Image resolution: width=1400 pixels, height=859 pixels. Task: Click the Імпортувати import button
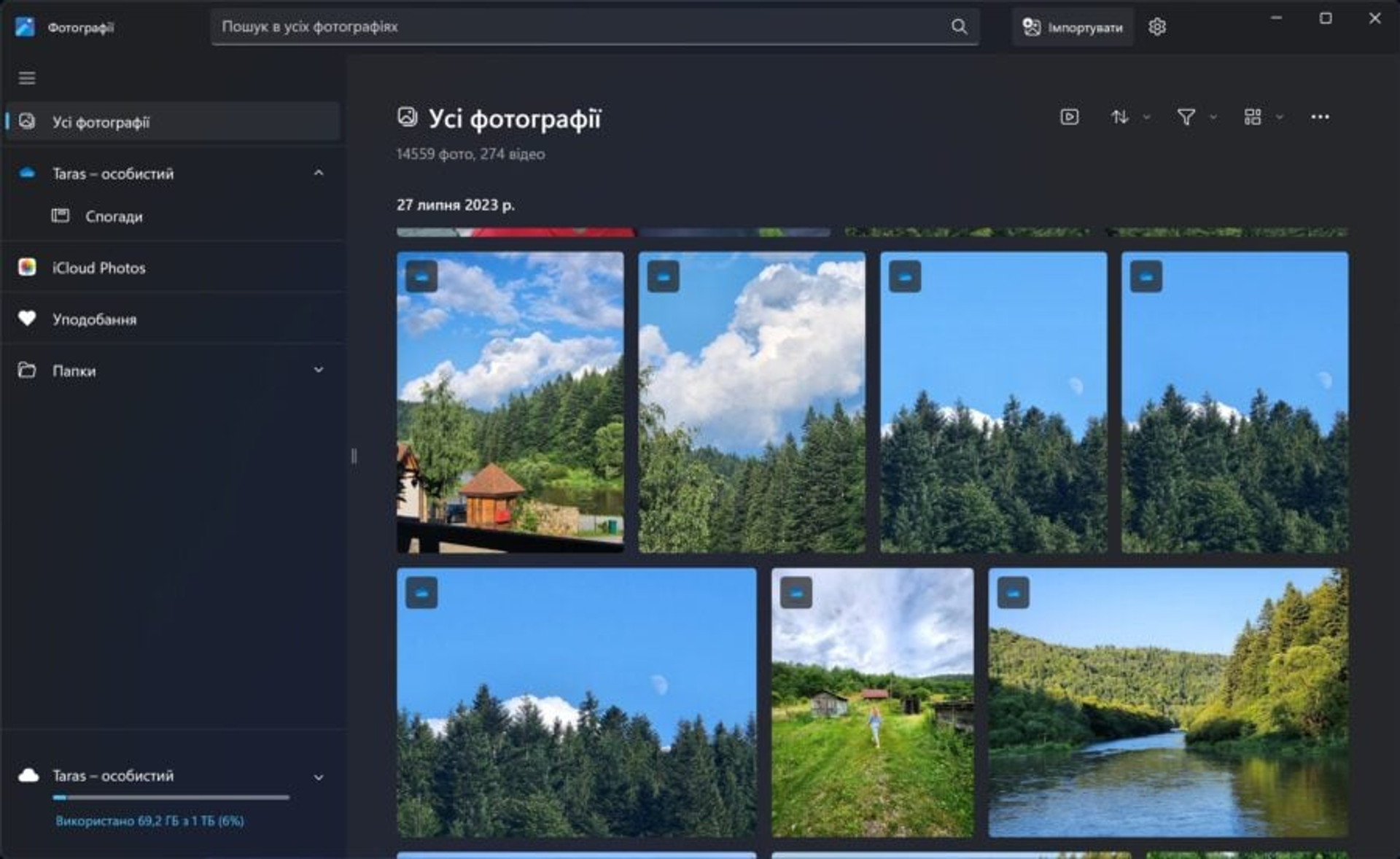click(x=1073, y=27)
